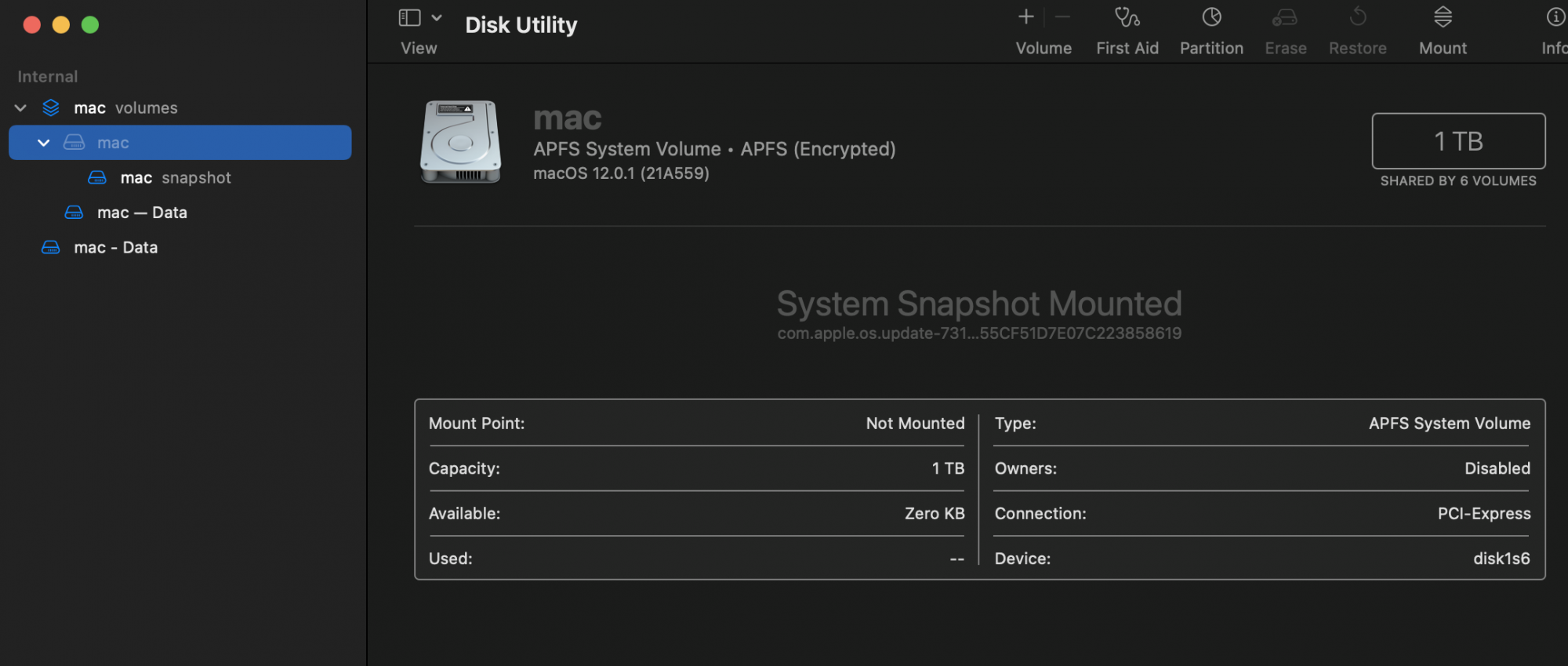Click the 'disk1s6' device value

(x=1501, y=559)
